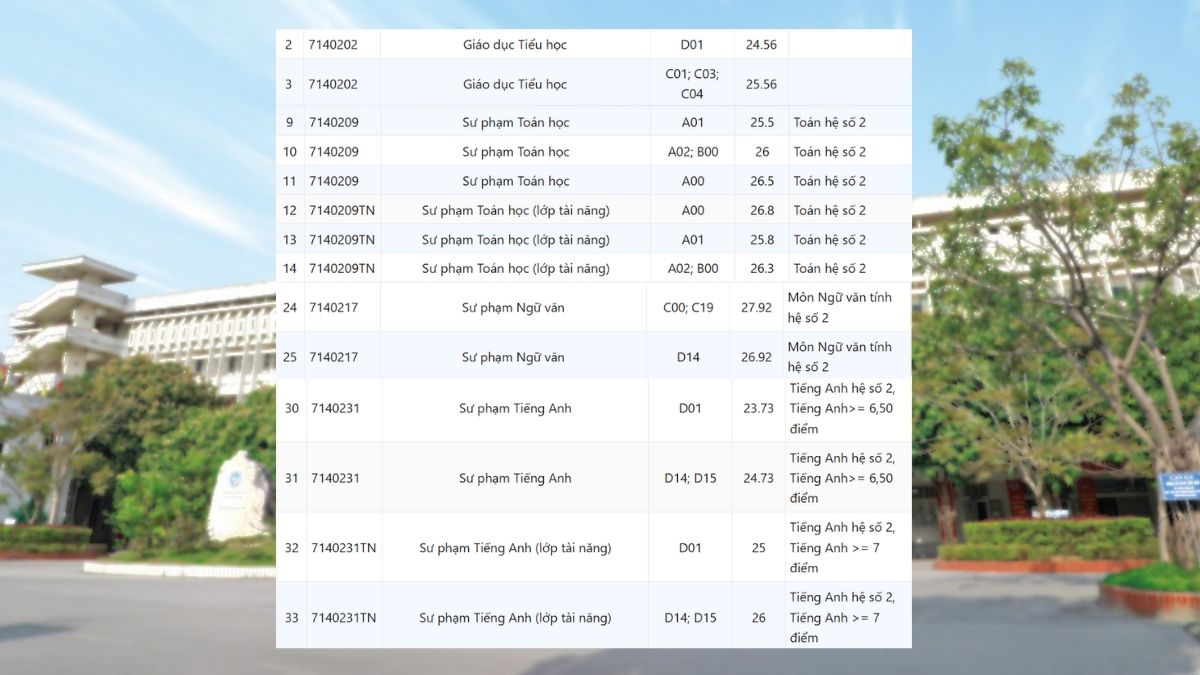Click code 7140209 in row 10

(333, 152)
